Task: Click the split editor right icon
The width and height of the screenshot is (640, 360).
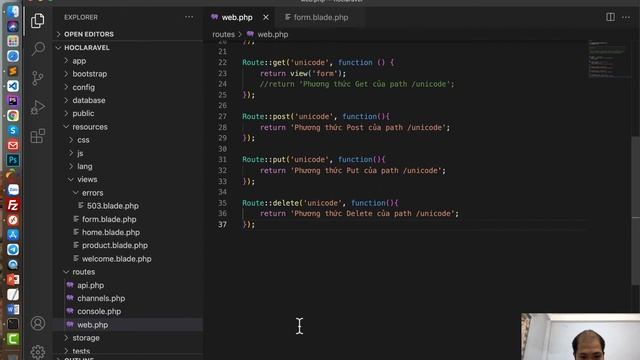Action: (x=610, y=17)
